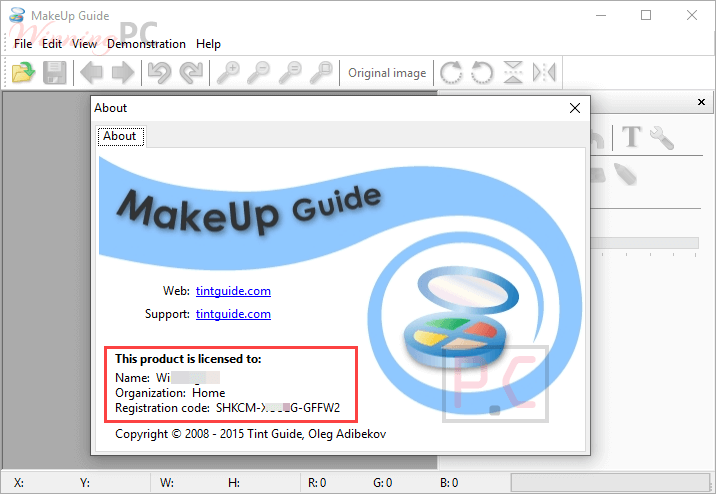Open the Demonstration menu
This screenshot has width=716, height=494.
point(146,44)
